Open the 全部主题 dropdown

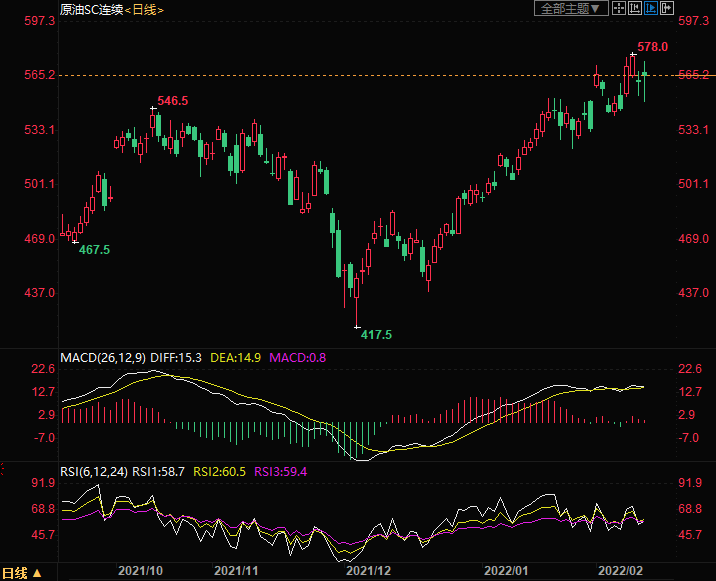[x=571, y=8]
